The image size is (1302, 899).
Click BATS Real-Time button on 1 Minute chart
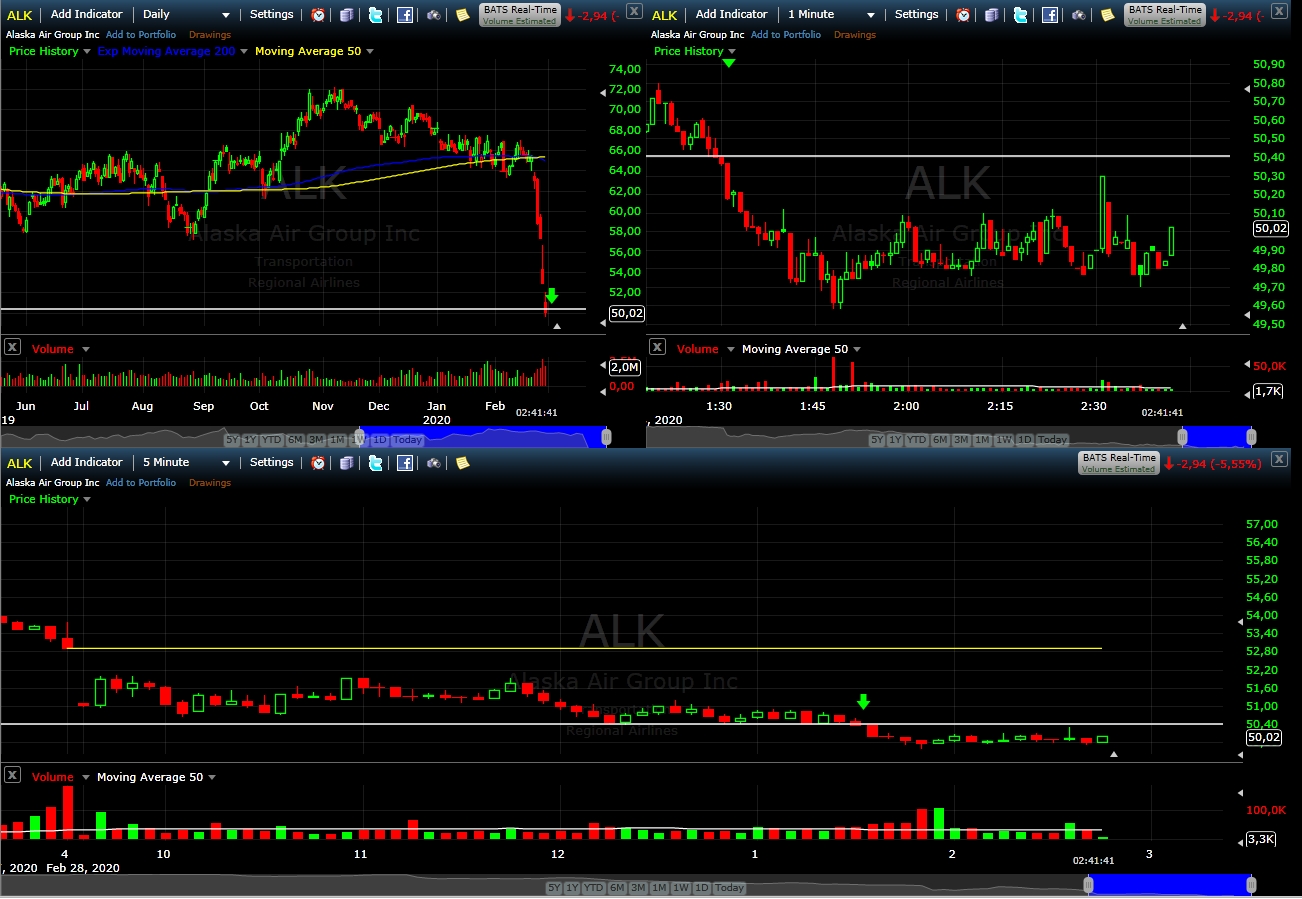[1164, 15]
